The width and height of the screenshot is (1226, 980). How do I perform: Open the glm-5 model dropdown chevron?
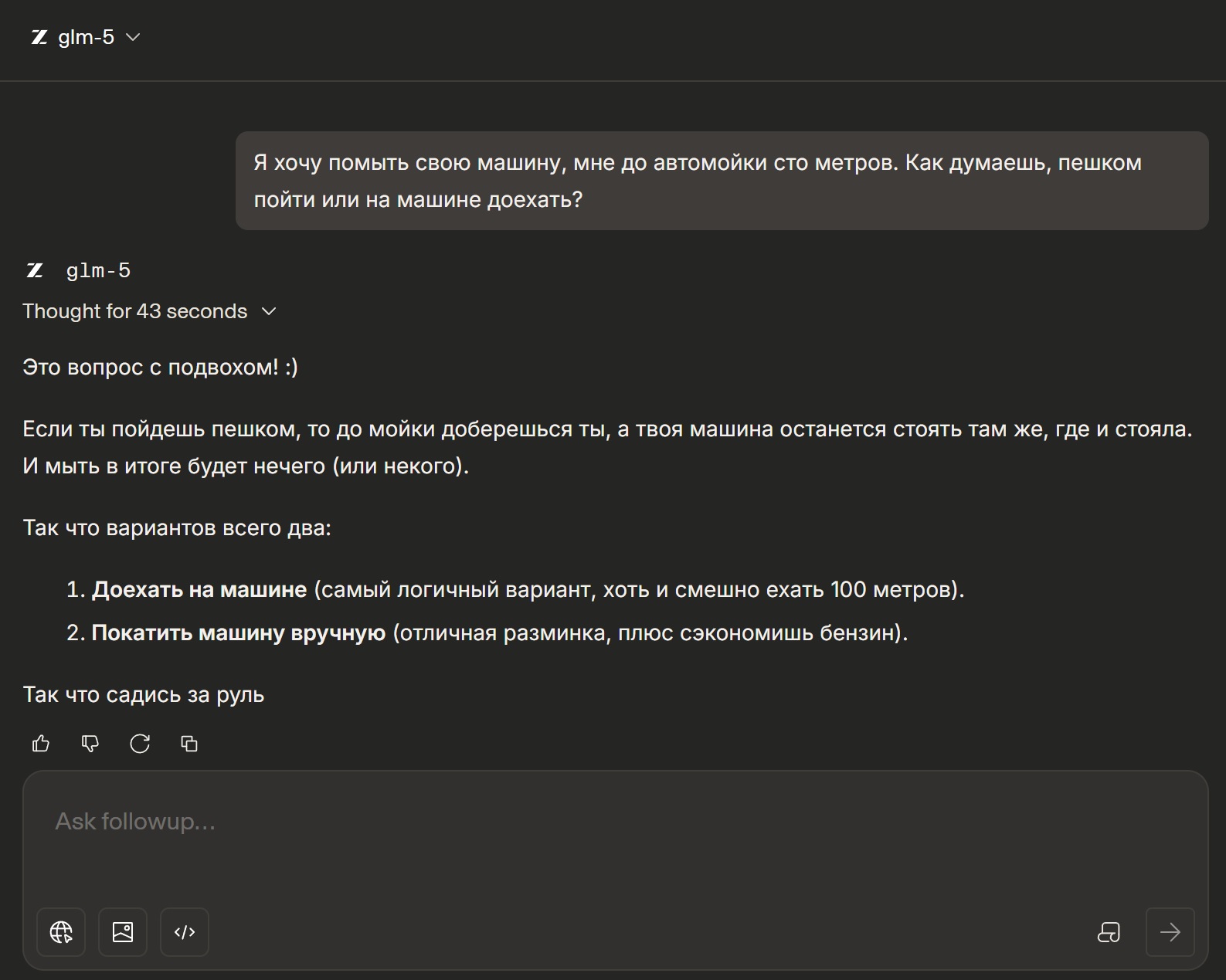[x=133, y=37]
